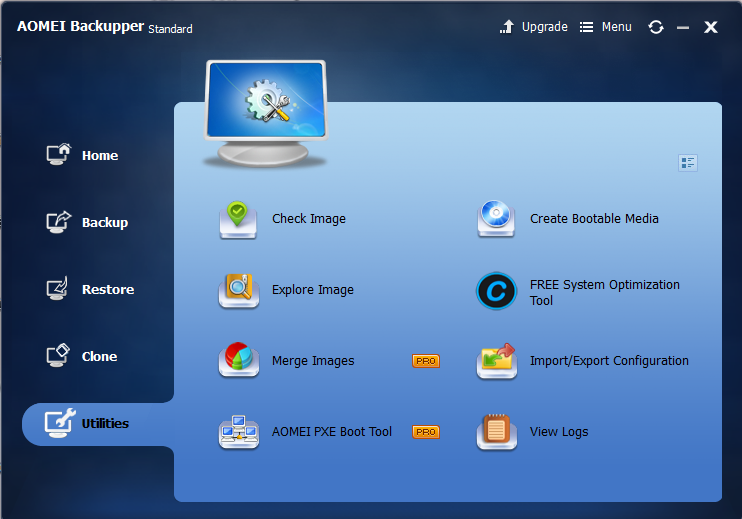Image resolution: width=742 pixels, height=519 pixels.
Task: Click the Create Bootable Media disc icon
Action: [496, 219]
